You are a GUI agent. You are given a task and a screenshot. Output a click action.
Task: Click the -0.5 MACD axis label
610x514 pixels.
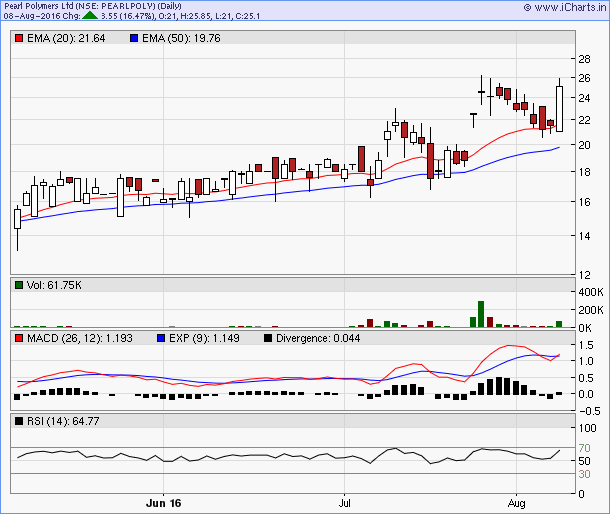[589, 411]
